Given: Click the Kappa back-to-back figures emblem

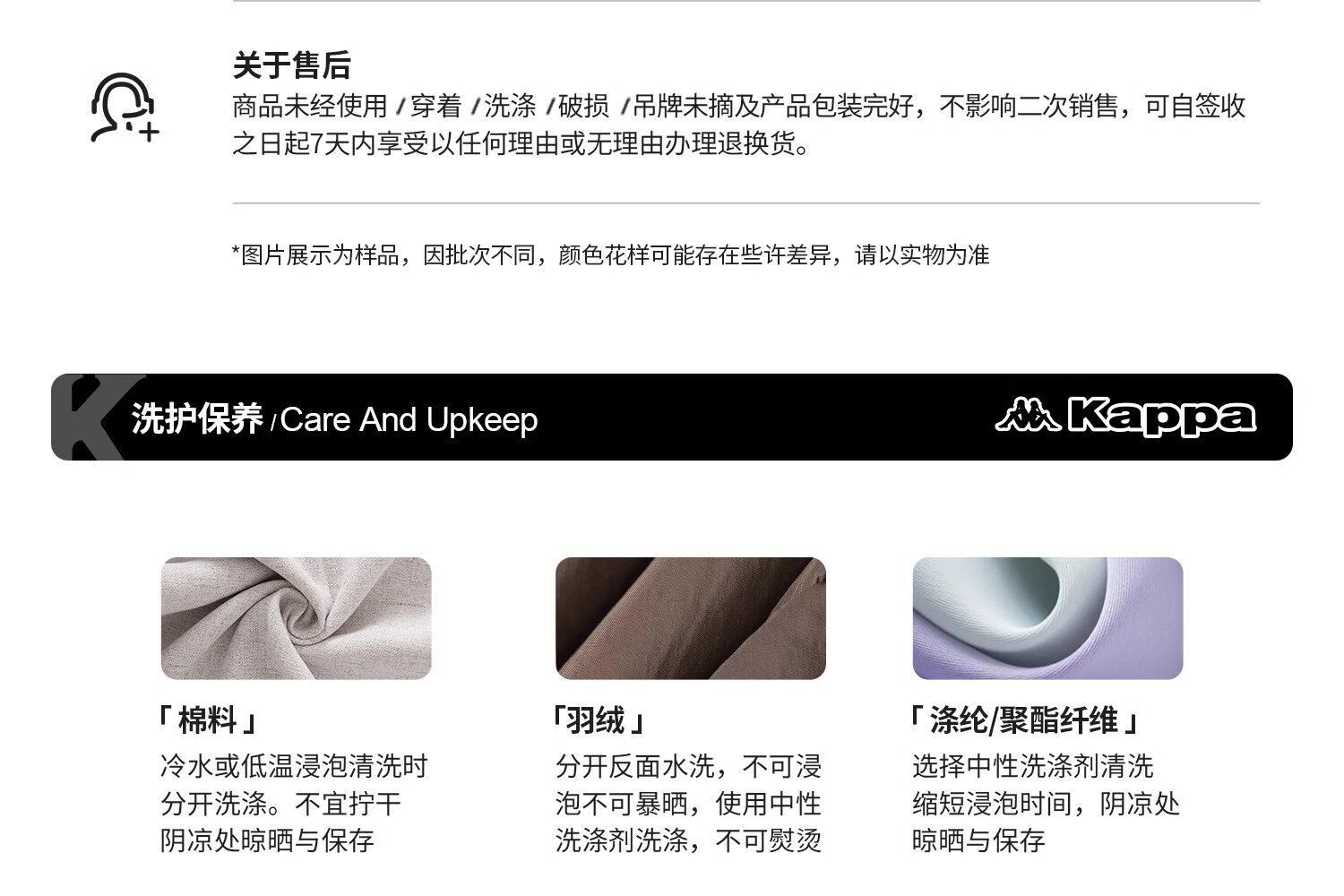Looking at the screenshot, I should point(1028,415).
